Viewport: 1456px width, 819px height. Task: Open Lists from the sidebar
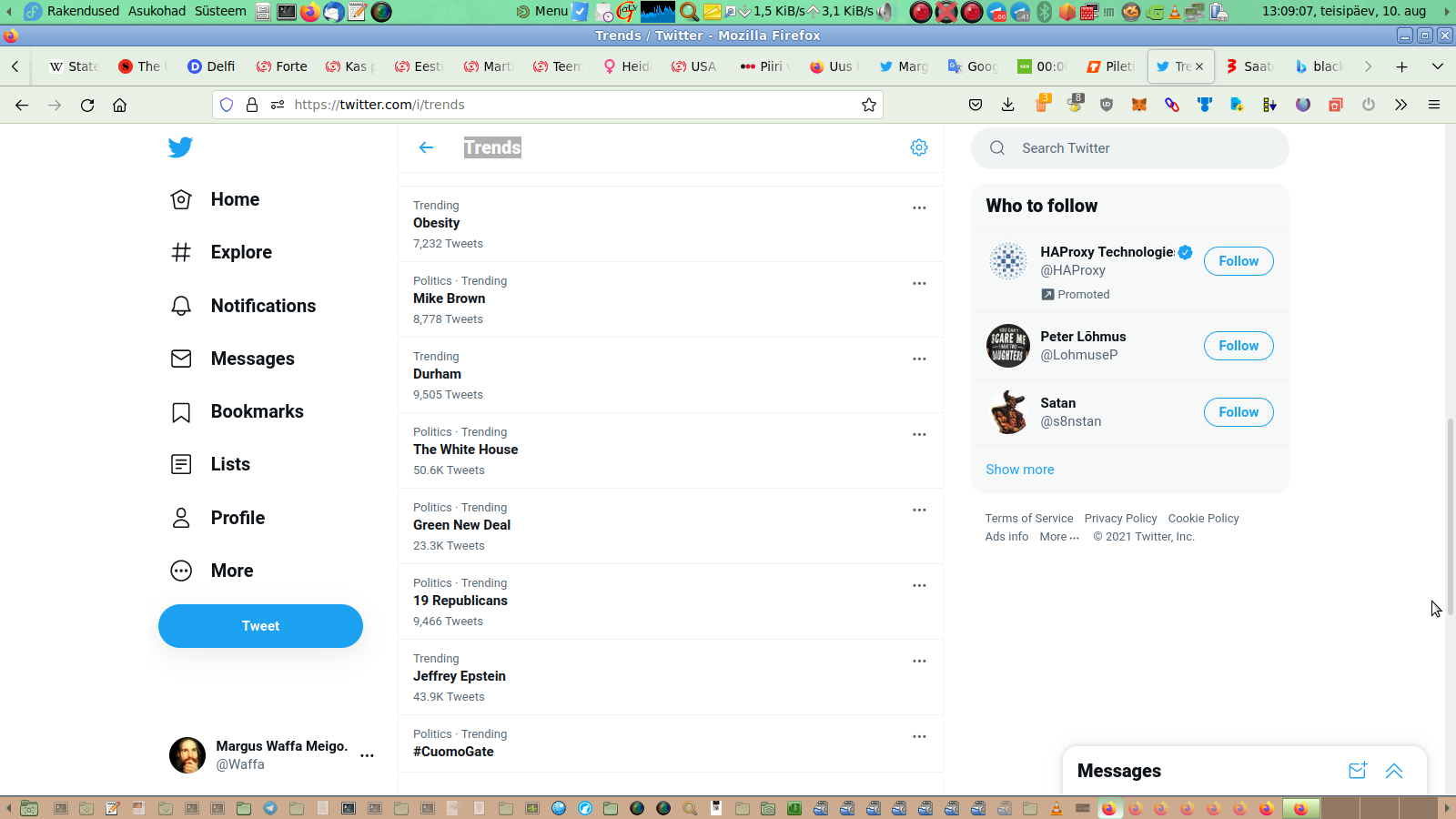point(211,464)
